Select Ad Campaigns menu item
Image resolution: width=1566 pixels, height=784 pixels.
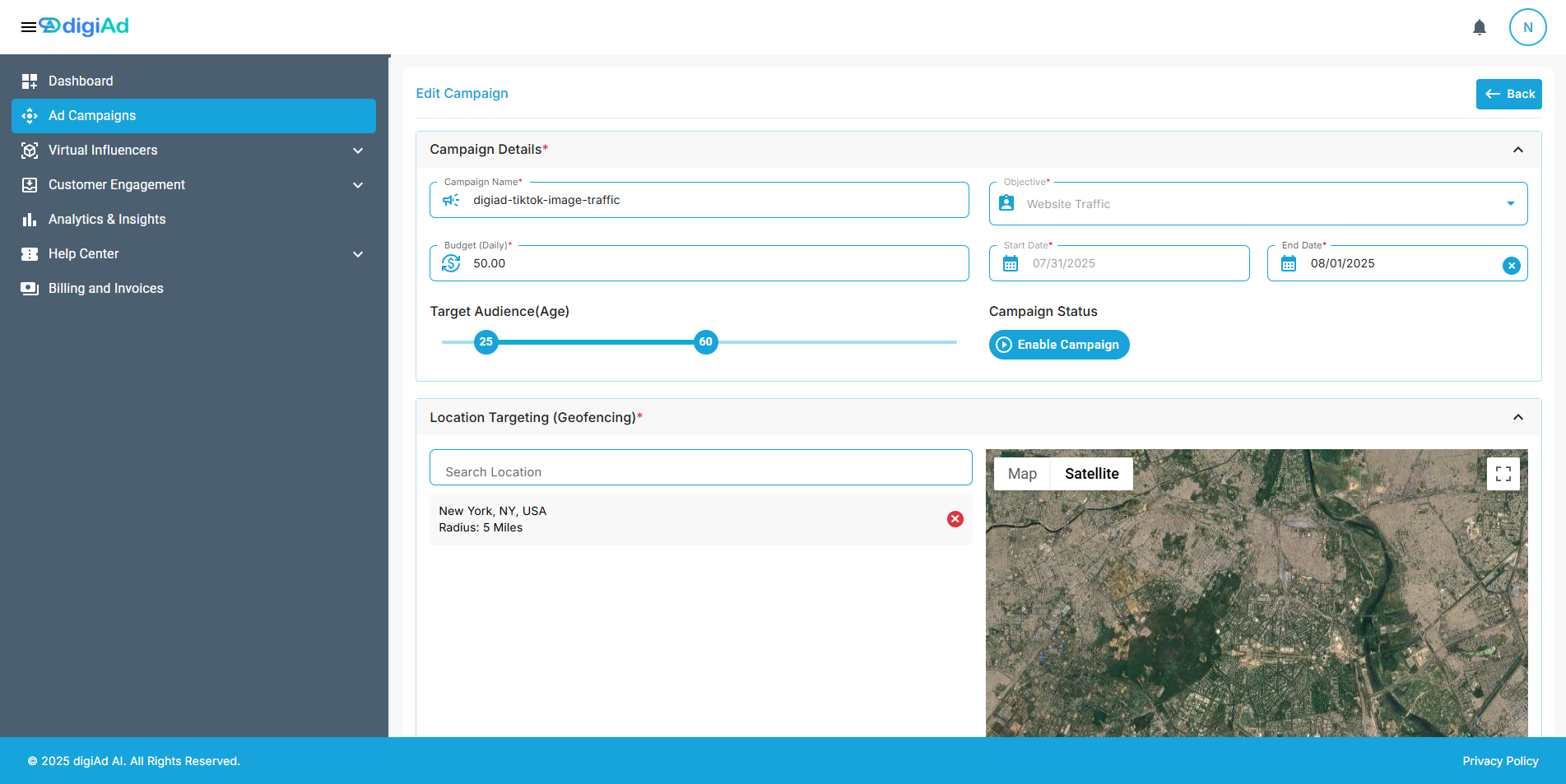[x=194, y=116]
